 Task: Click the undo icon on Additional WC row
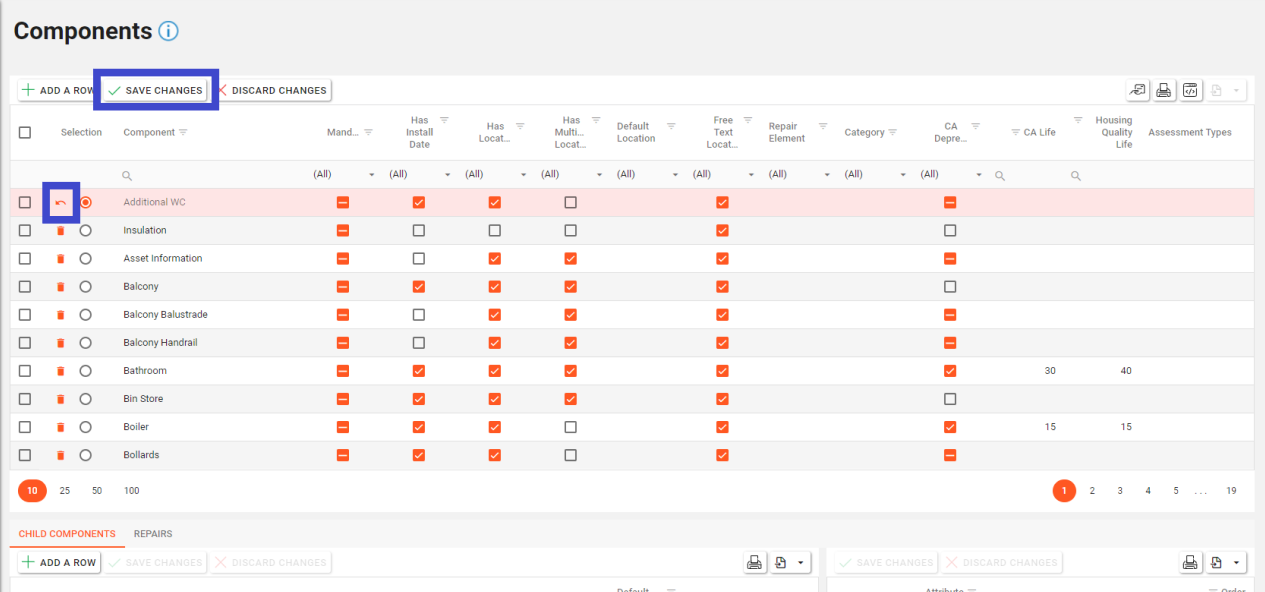click(x=60, y=203)
